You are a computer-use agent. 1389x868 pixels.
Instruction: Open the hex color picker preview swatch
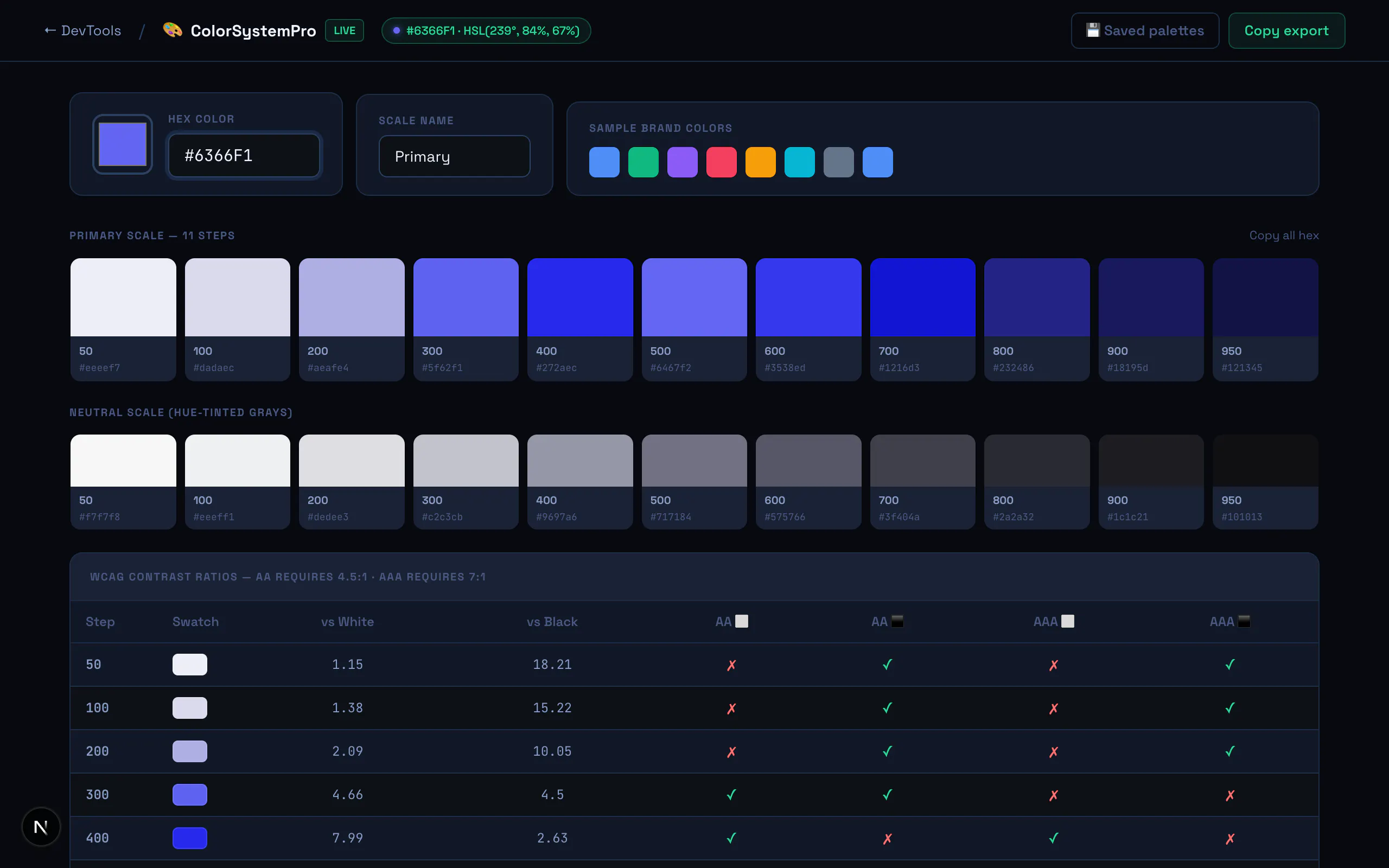tap(123, 144)
